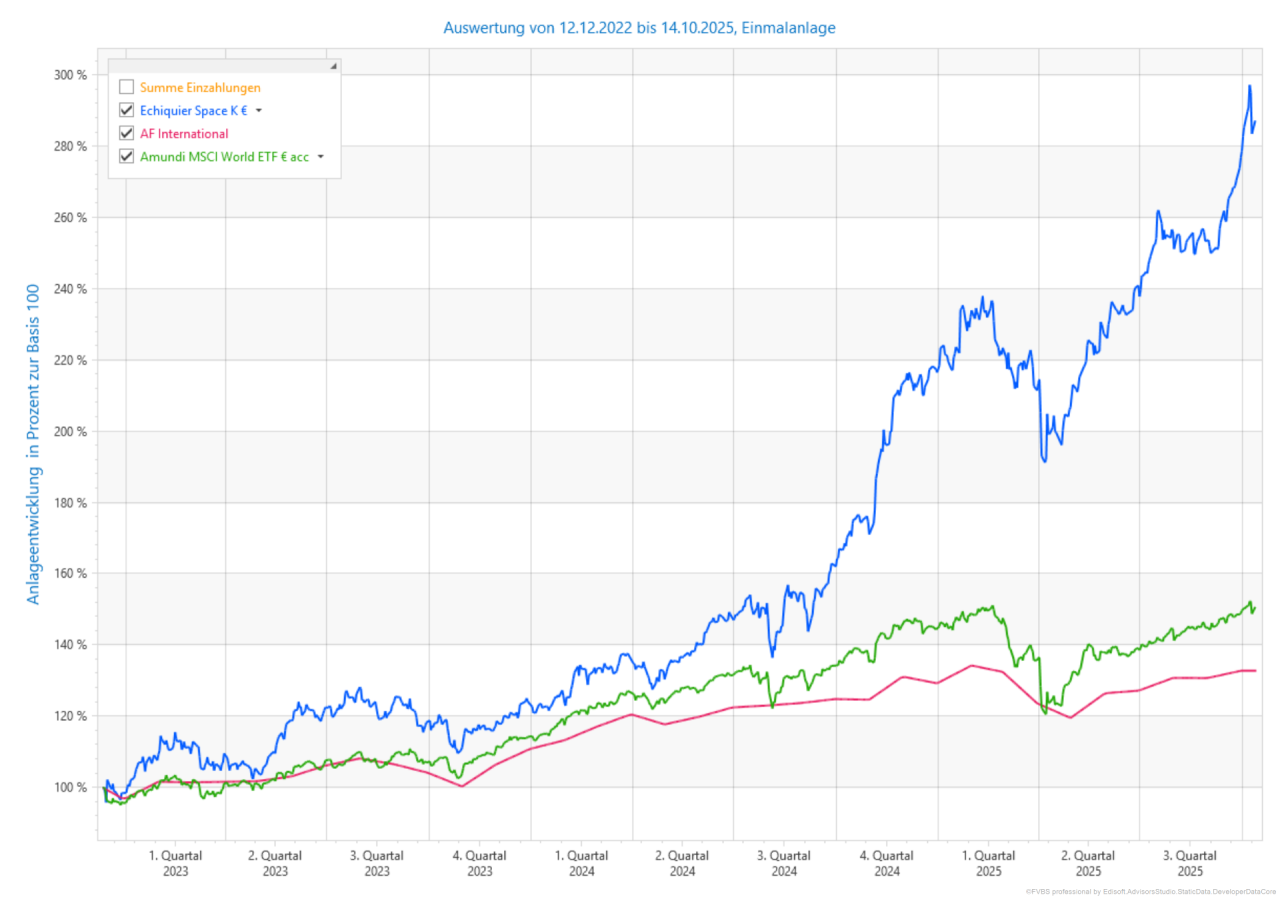Viewport: 1280px width, 897px height.
Task: Hide the AF International series via checkbox
Action: 126,133
